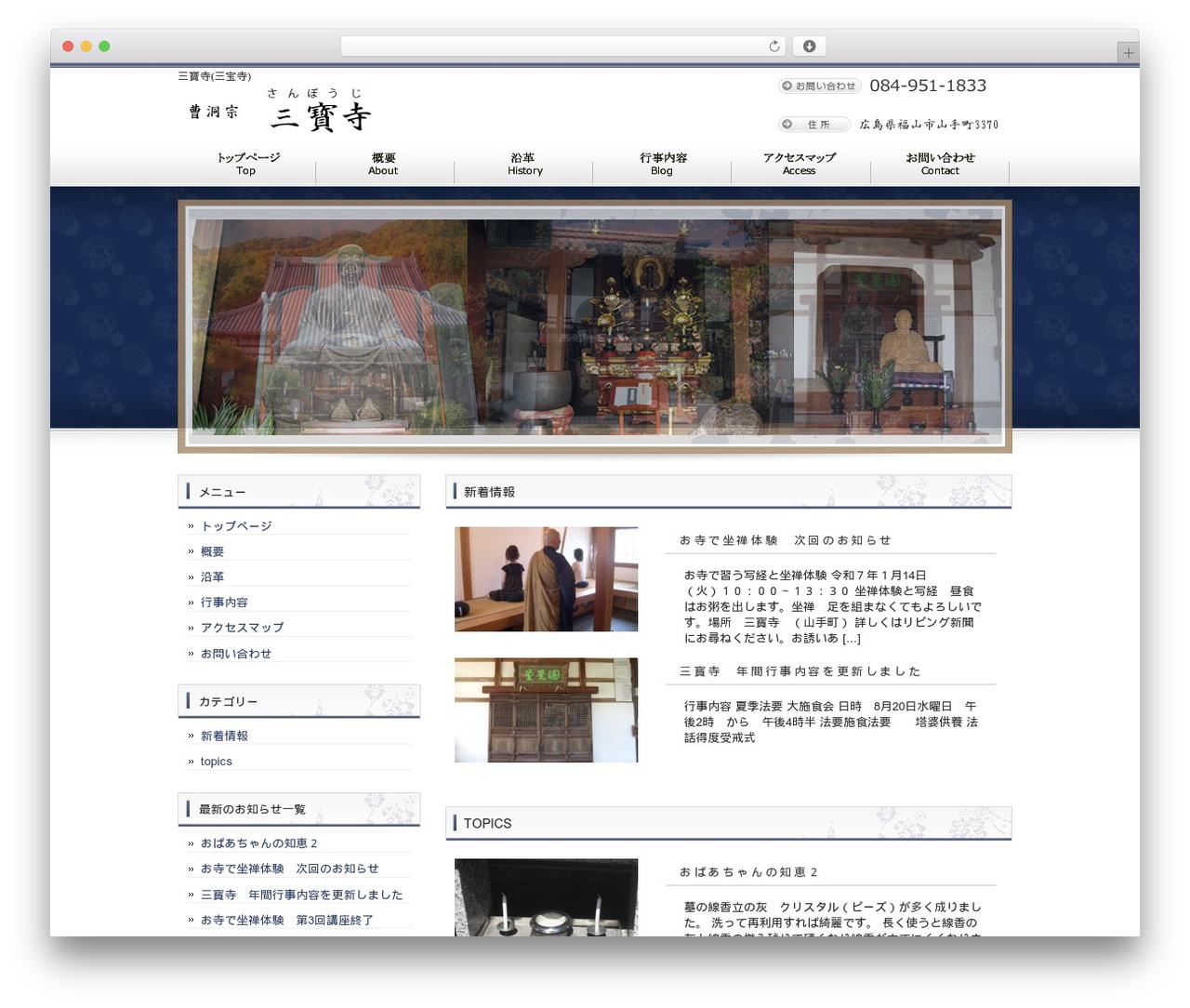Open 沿革 History in navigation bar
1190x1008 pixels.
click(524, 164)
